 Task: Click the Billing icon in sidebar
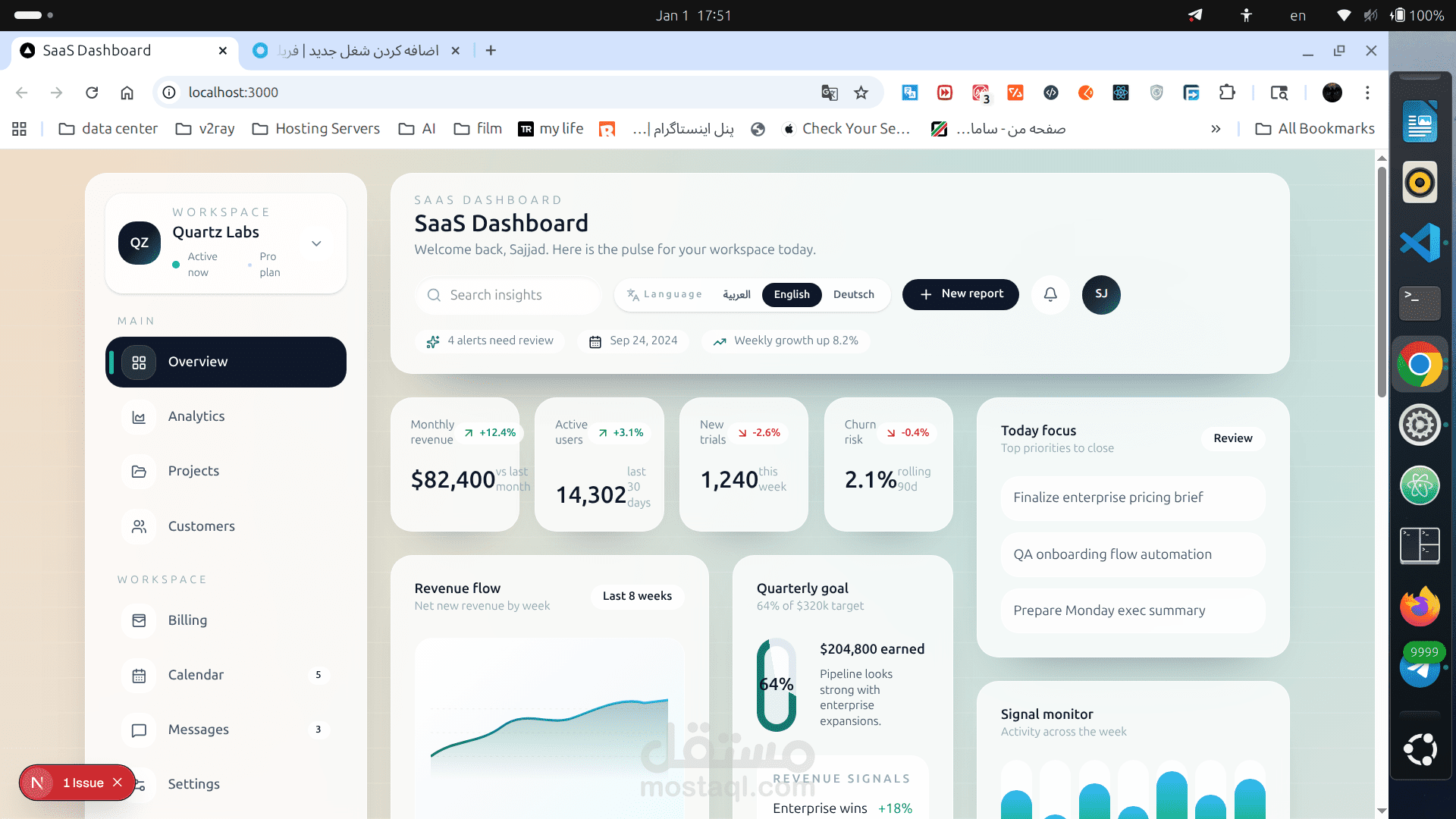pyautogui.click(x=139, y=621)
